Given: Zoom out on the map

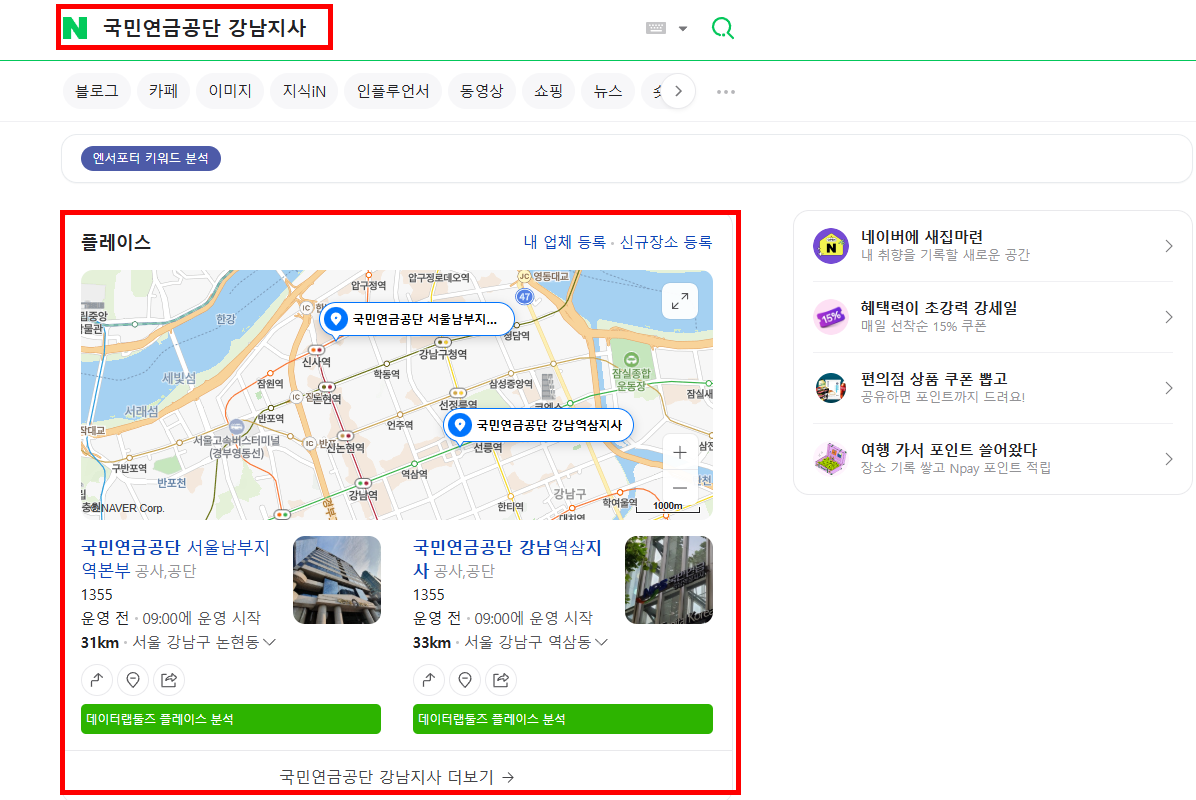Looking at the screenshot, I should [680, 487].
